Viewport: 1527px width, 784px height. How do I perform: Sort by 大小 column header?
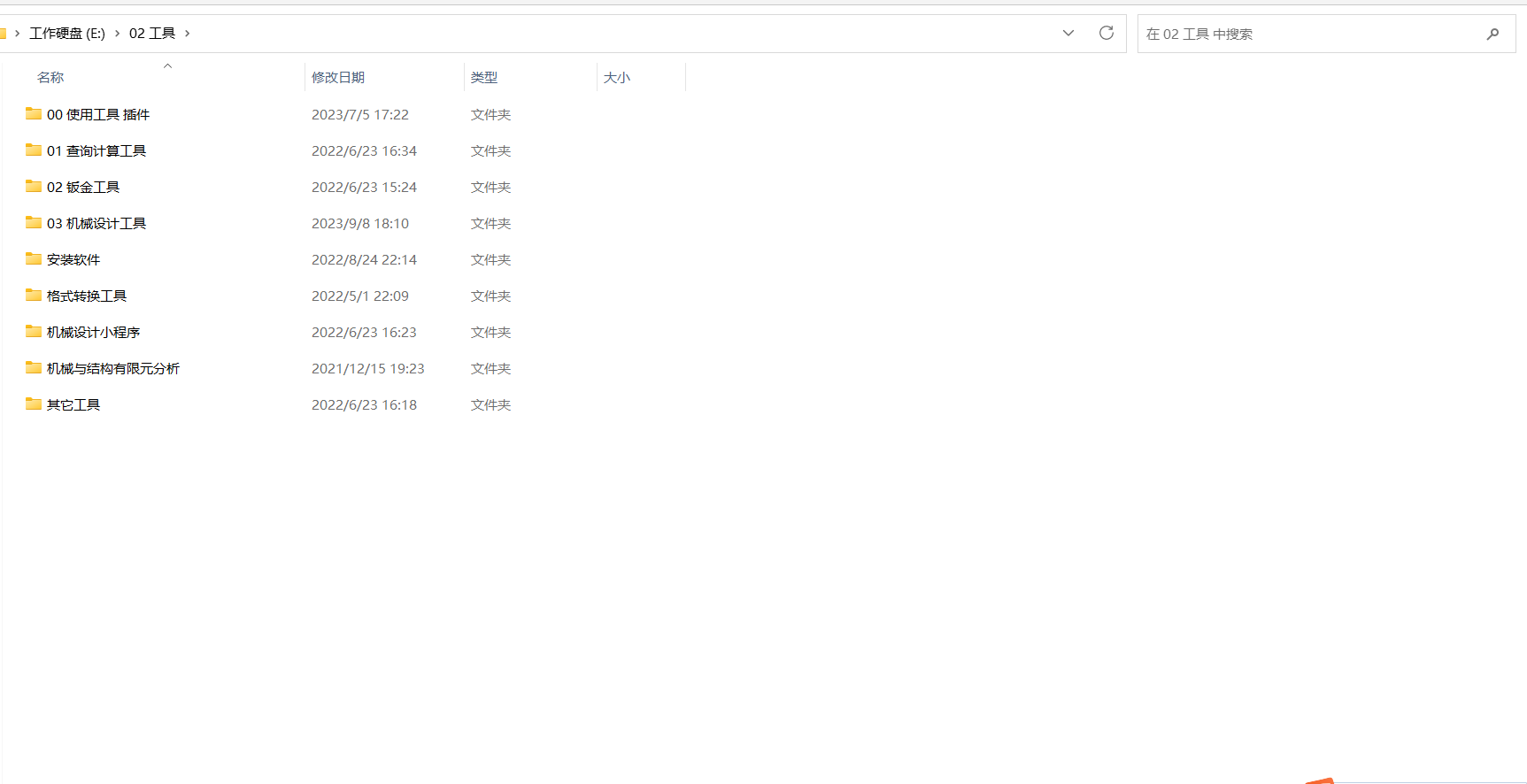pos(617,78)
